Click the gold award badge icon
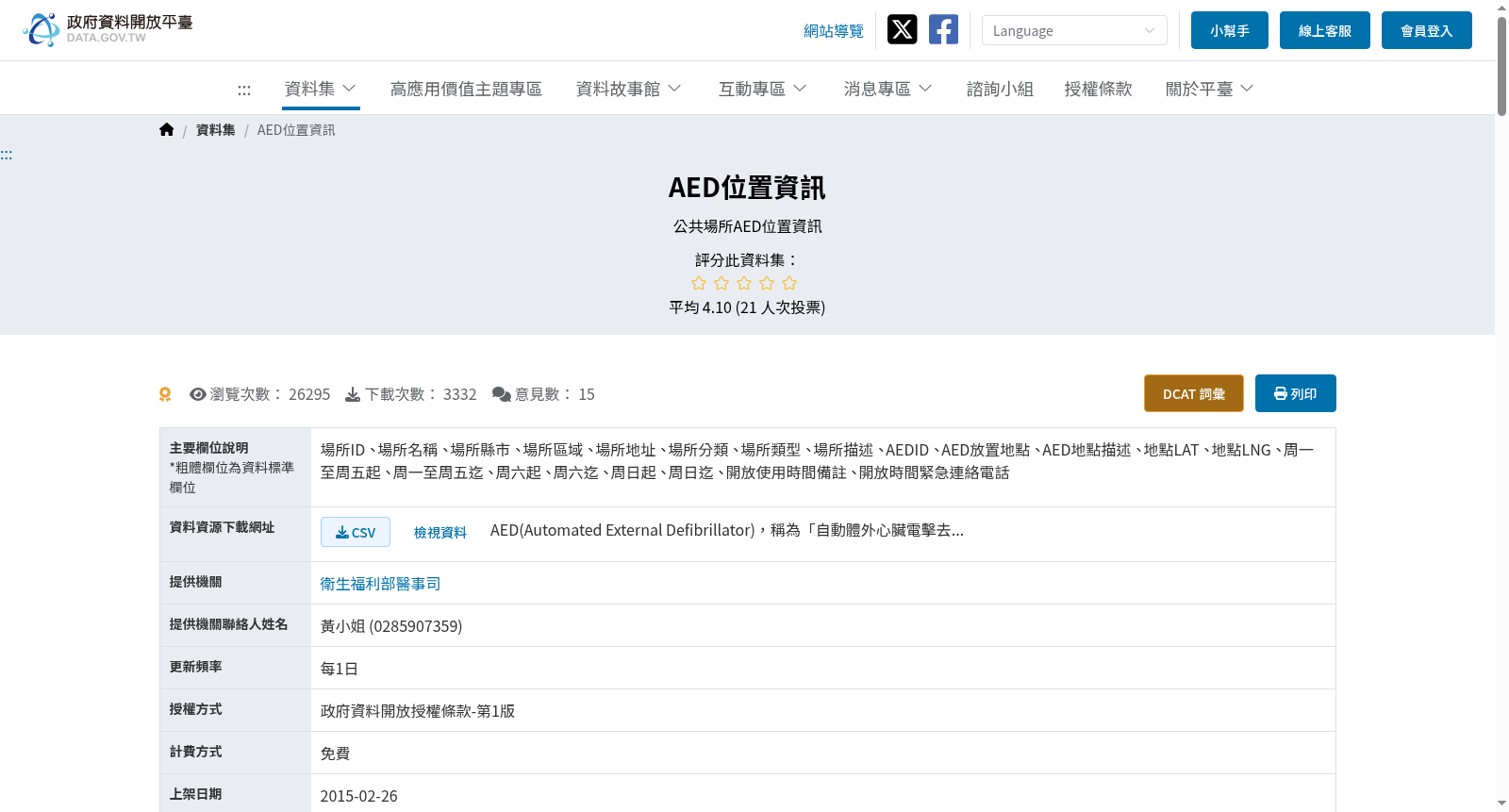The width and height of the screenshot is (1509, 812). coord(165,394)
